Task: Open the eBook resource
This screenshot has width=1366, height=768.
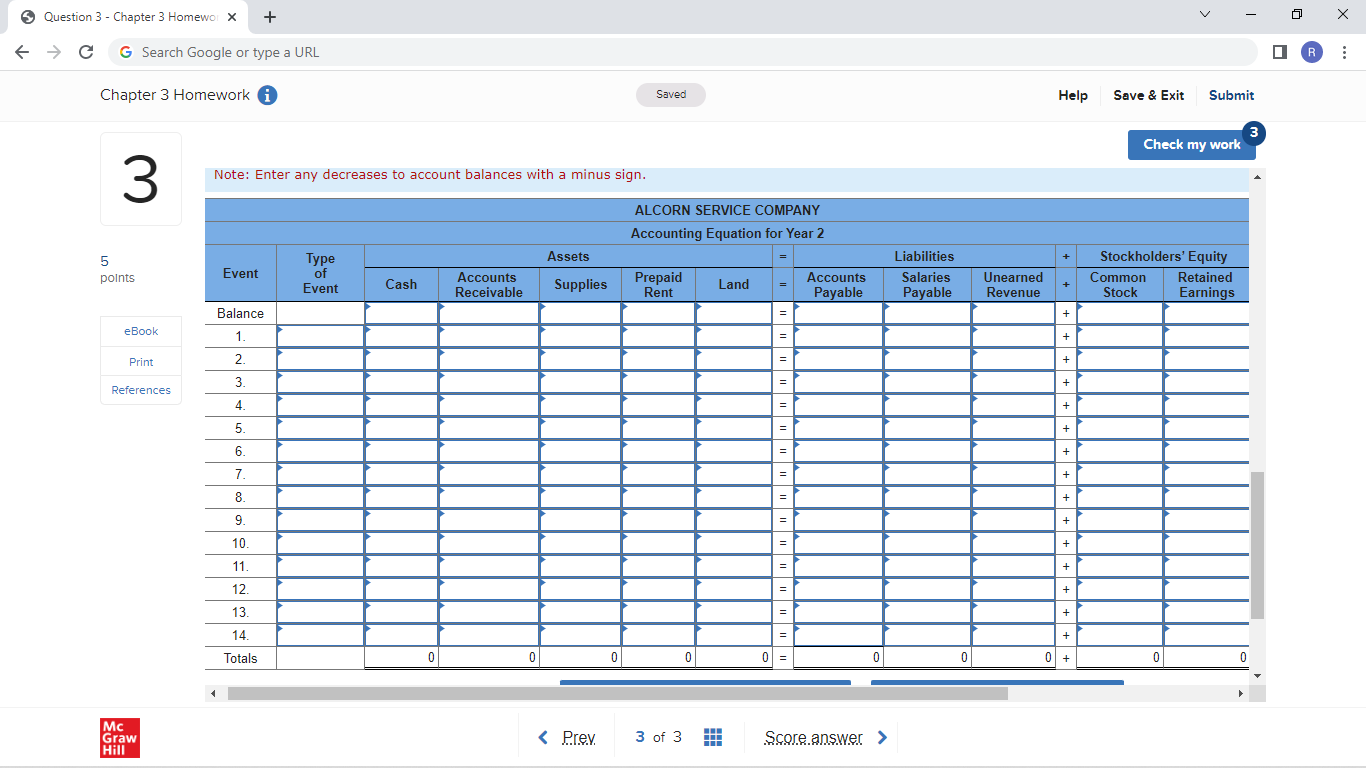Action: 141,331
